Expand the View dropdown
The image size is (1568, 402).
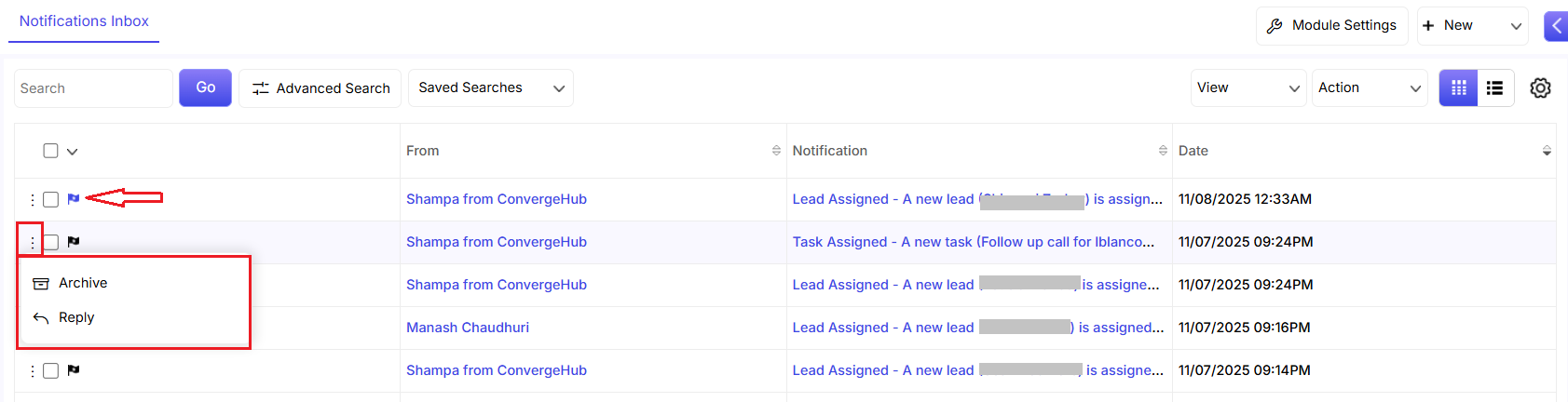1248,88
